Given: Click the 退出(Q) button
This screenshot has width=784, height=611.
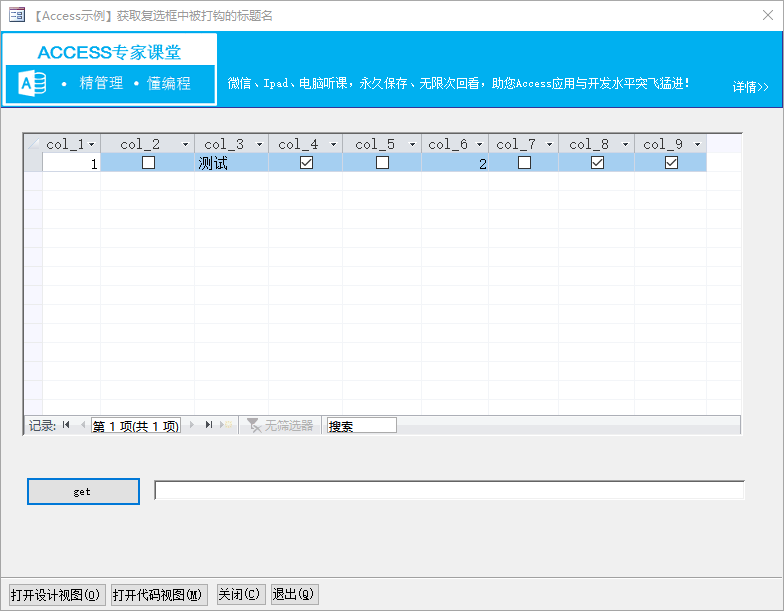Looking at the screenshot, I should [x=294, y=594].
